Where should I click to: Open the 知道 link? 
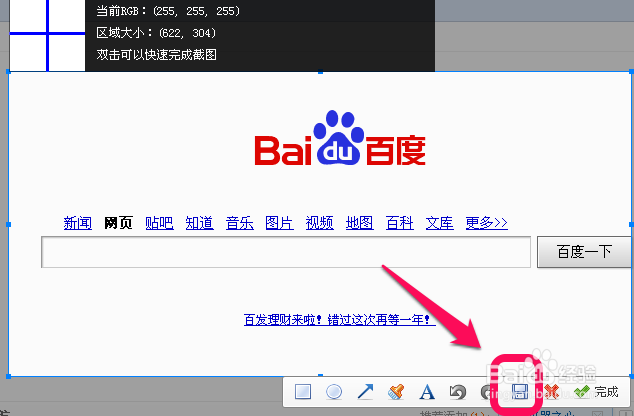tap(199, 223)
